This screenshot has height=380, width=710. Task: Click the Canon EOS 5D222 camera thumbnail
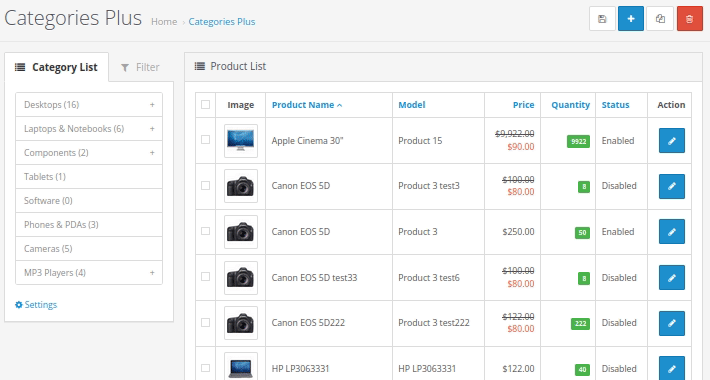(241, 323)
